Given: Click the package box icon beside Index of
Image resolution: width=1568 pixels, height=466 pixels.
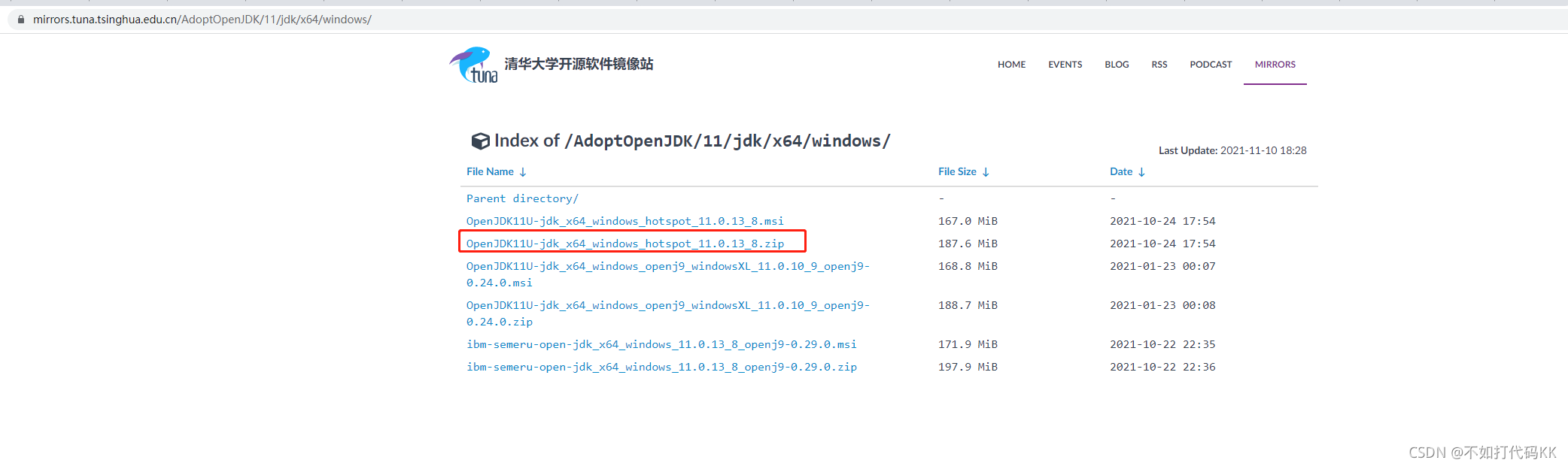Looking at the screenshot, I should pos(480,141).
